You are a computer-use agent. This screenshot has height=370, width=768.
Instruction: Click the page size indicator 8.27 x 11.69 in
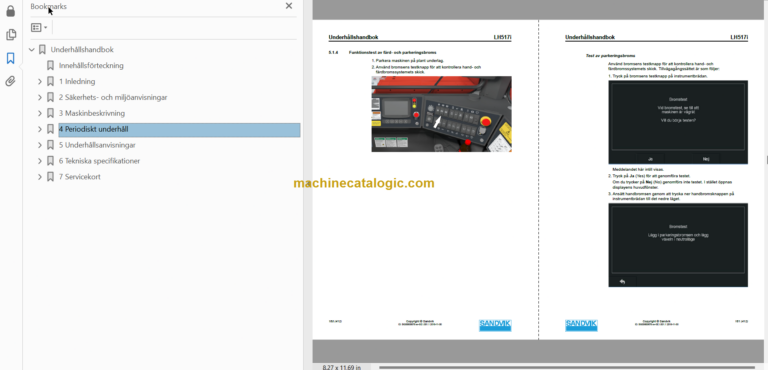click(342, 367)
